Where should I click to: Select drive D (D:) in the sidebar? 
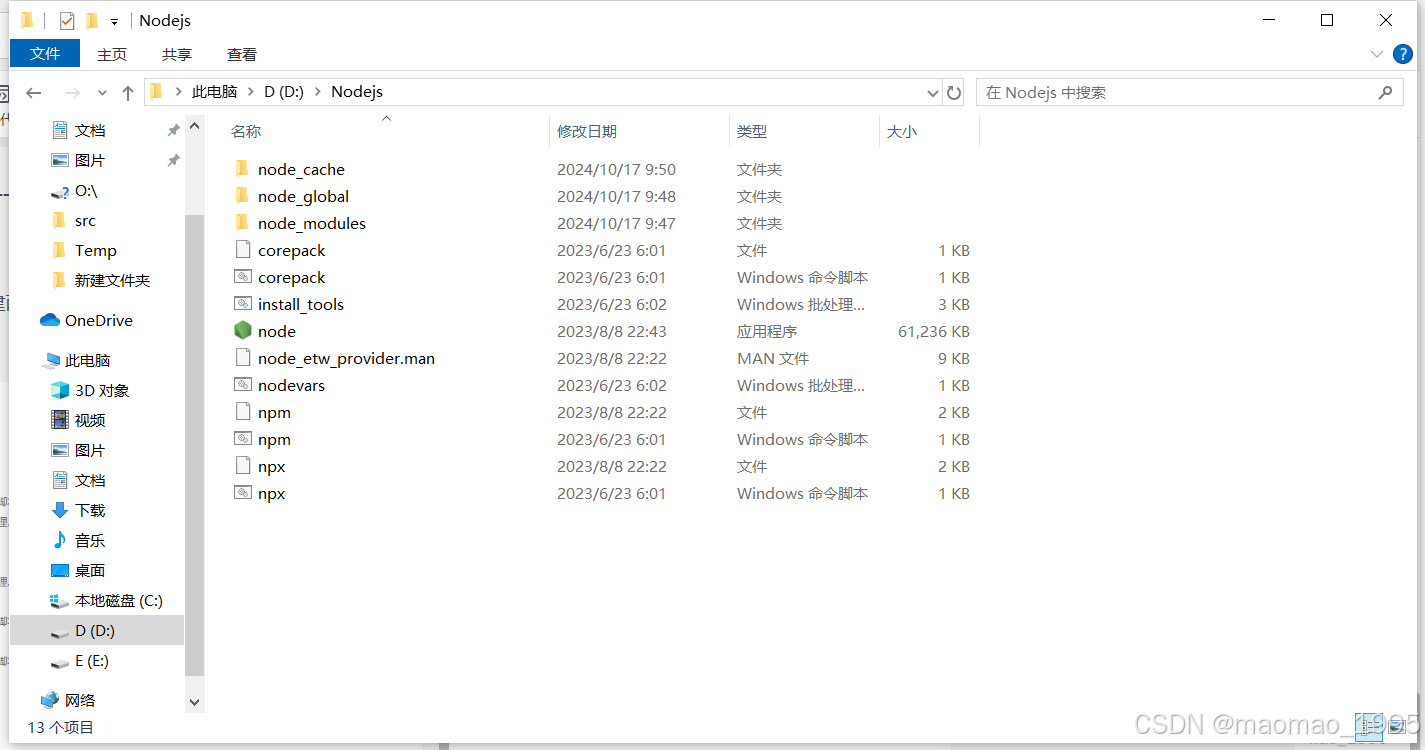(97, 630)
